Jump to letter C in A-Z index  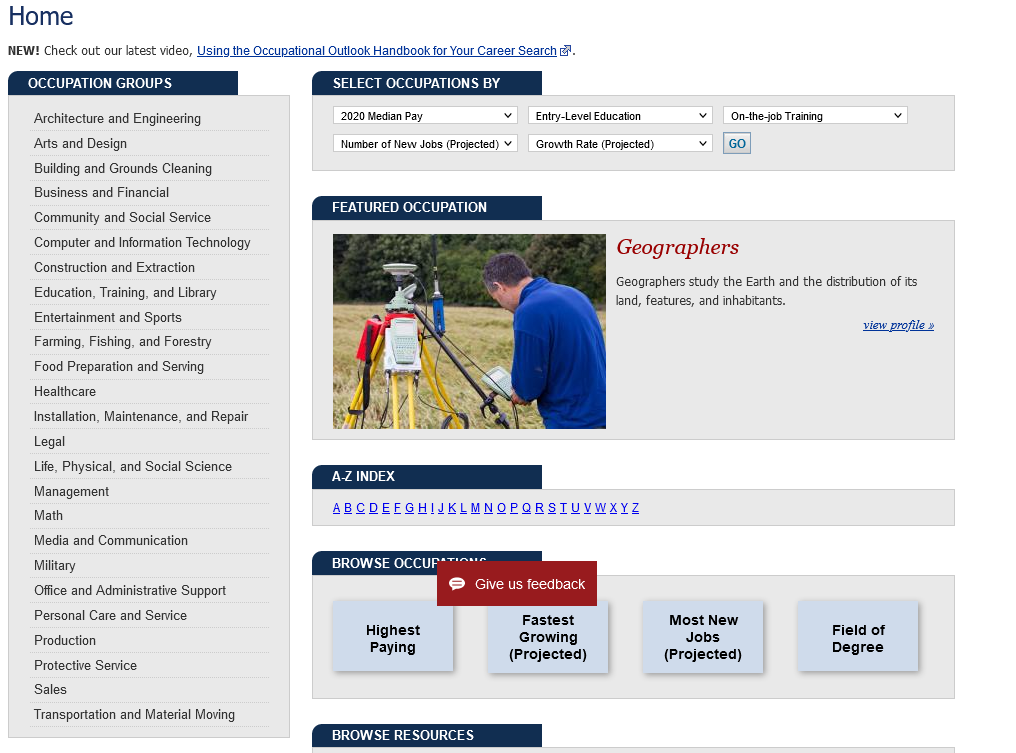click(360, 508)
